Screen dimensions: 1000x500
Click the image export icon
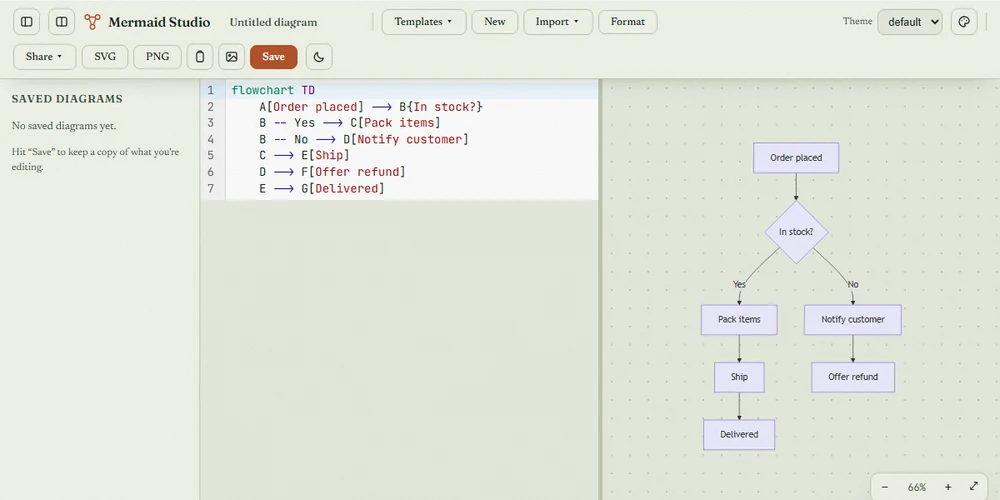[x=232, y=57]
